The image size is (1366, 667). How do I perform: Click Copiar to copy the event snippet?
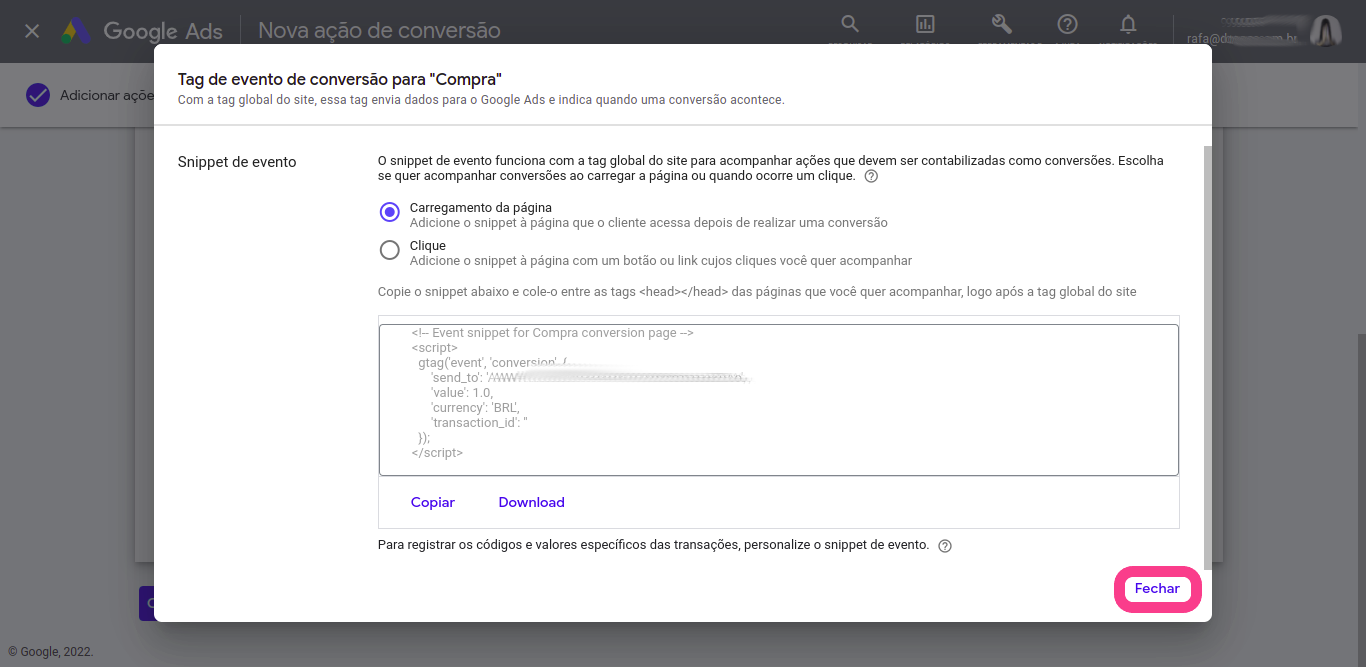(433, 502)
